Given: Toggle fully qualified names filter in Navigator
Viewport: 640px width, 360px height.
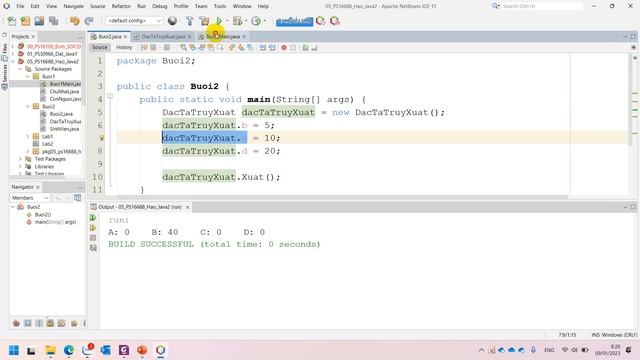Looking at the screenshot, I should coord(74,323).
